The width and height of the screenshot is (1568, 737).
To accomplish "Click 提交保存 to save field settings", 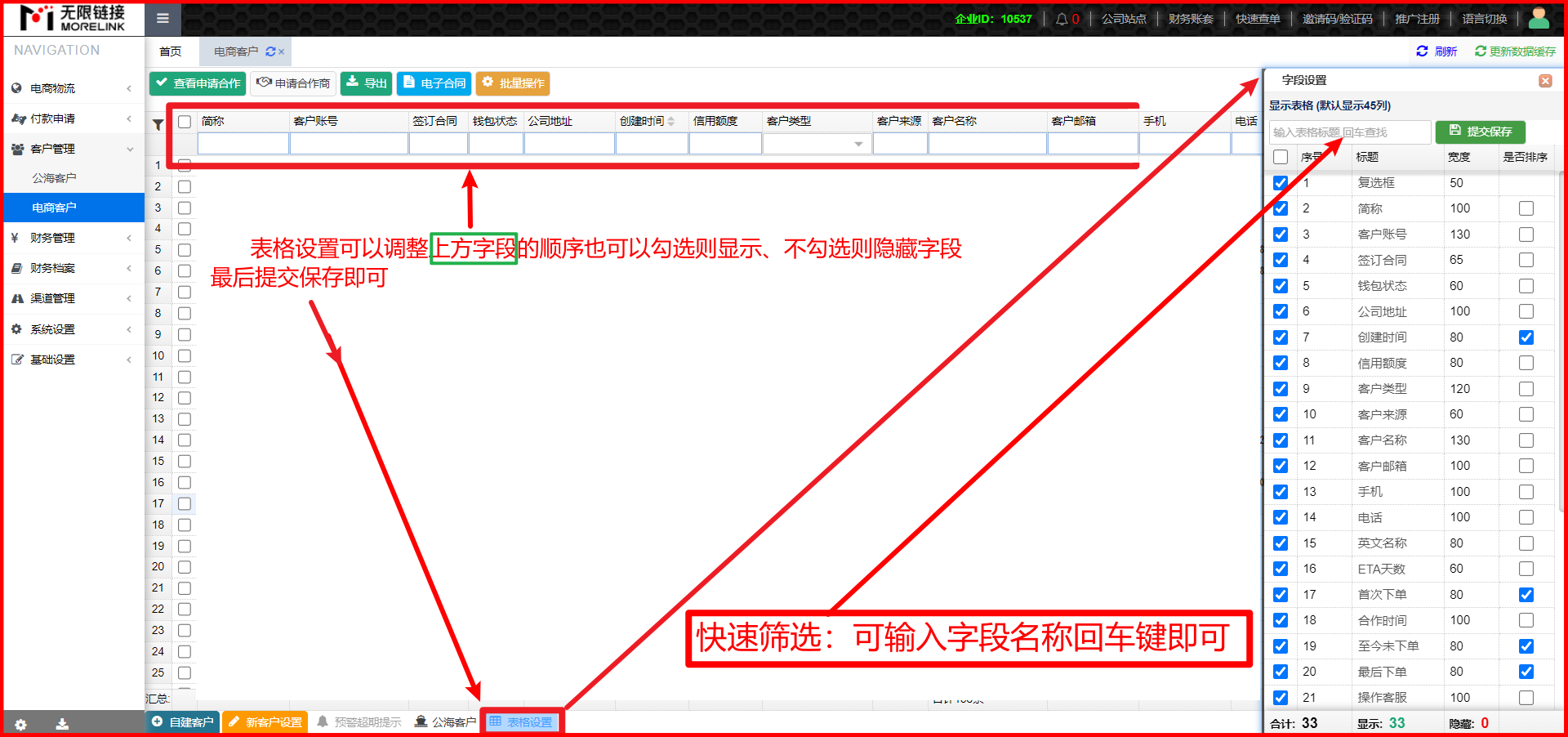I will click(x=1481, y=132).
